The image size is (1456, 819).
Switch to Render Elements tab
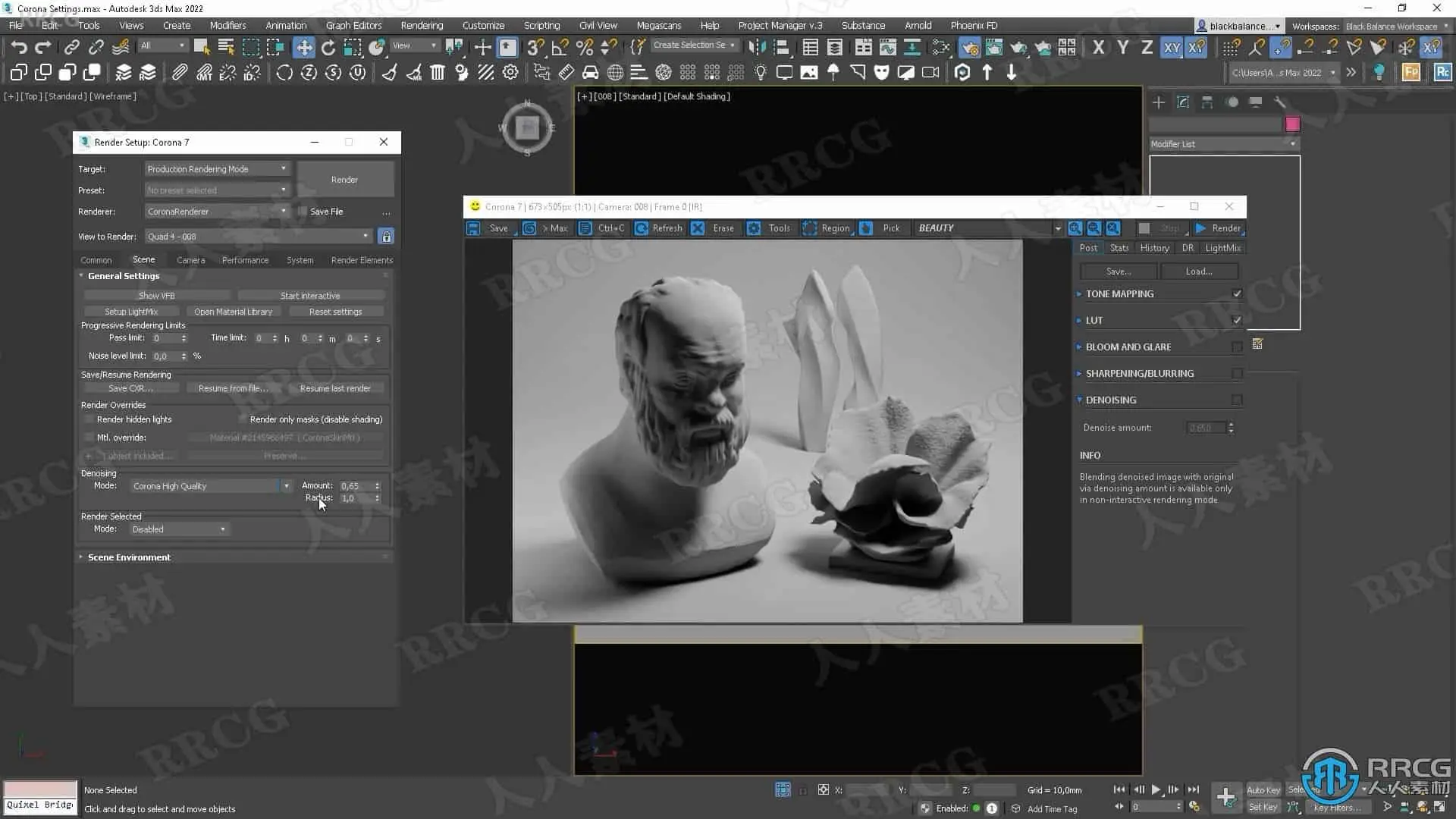pos(362,260)
